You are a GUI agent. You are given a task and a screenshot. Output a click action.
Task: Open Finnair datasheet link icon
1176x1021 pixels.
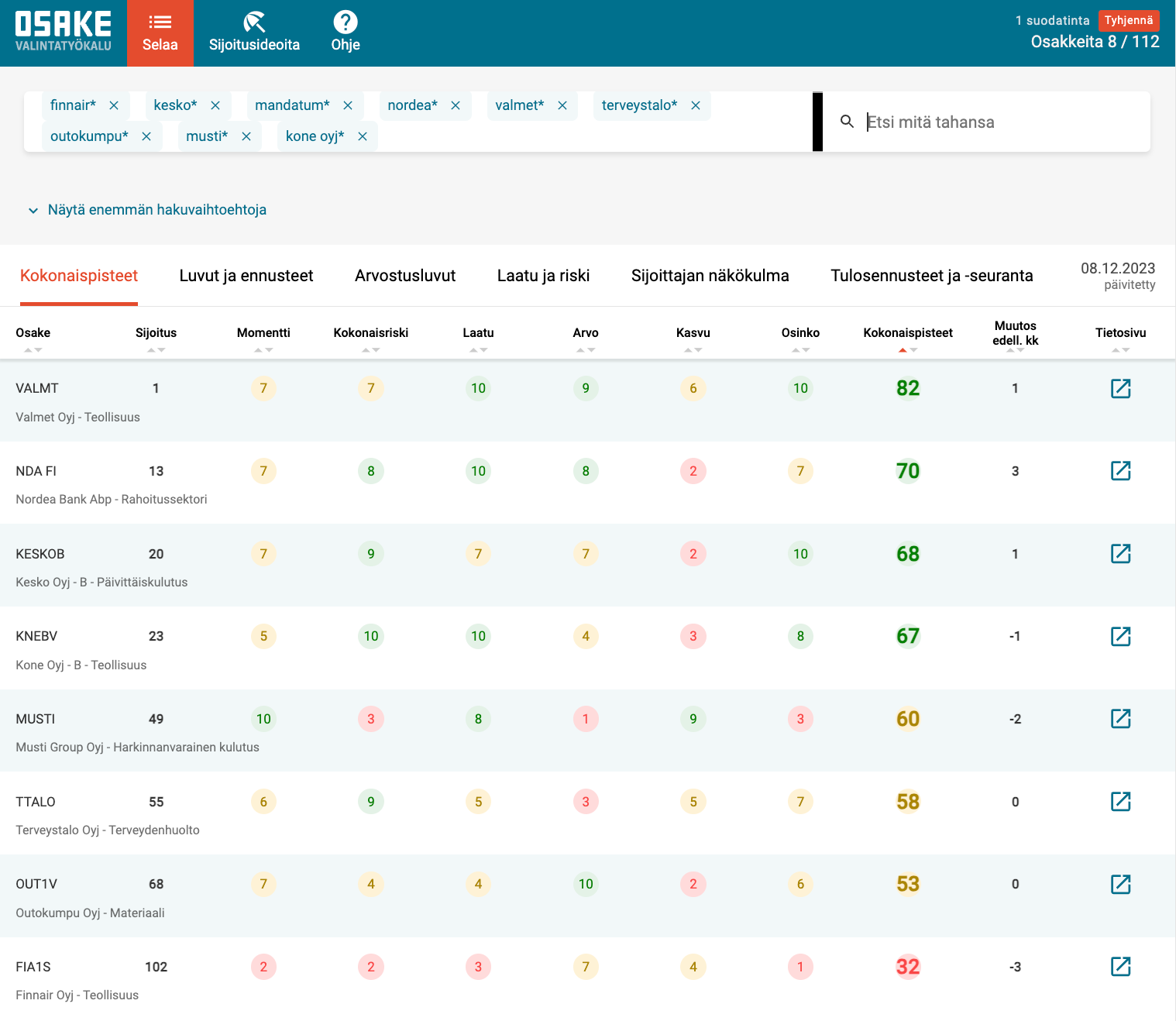click(x=1120, y=966)
